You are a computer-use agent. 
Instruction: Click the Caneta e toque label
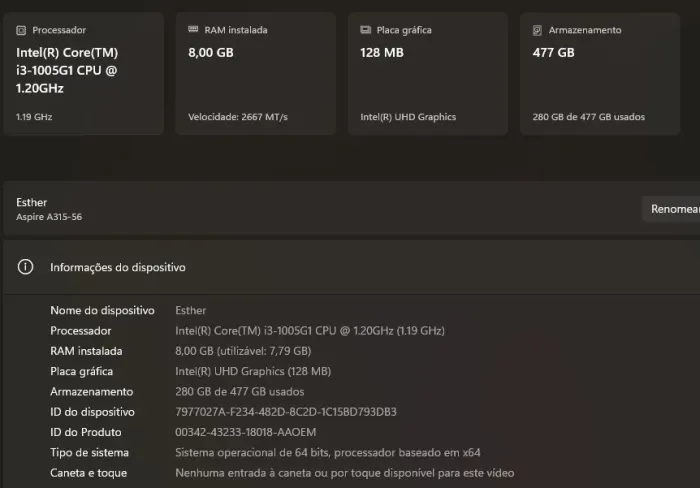88,473
